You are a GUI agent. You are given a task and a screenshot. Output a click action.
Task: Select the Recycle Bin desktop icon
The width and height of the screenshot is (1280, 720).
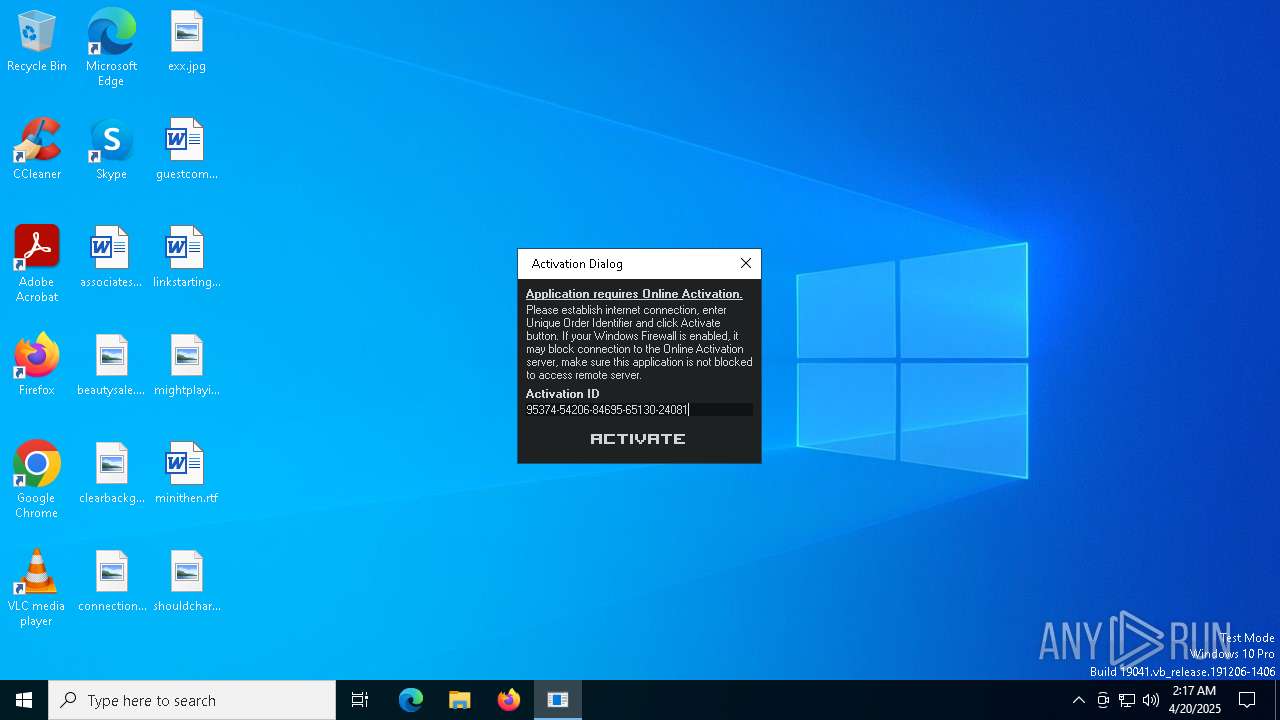click(x=37, y=42)
